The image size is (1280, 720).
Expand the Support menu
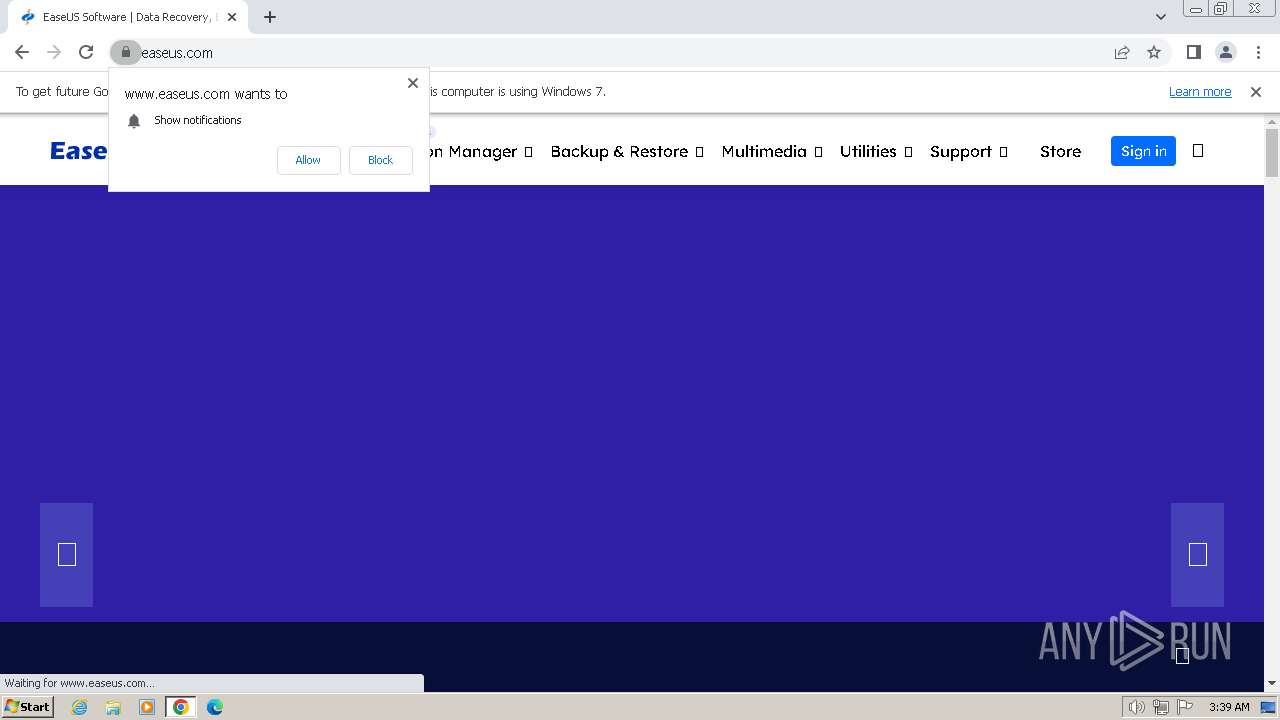tap(969, 152)
